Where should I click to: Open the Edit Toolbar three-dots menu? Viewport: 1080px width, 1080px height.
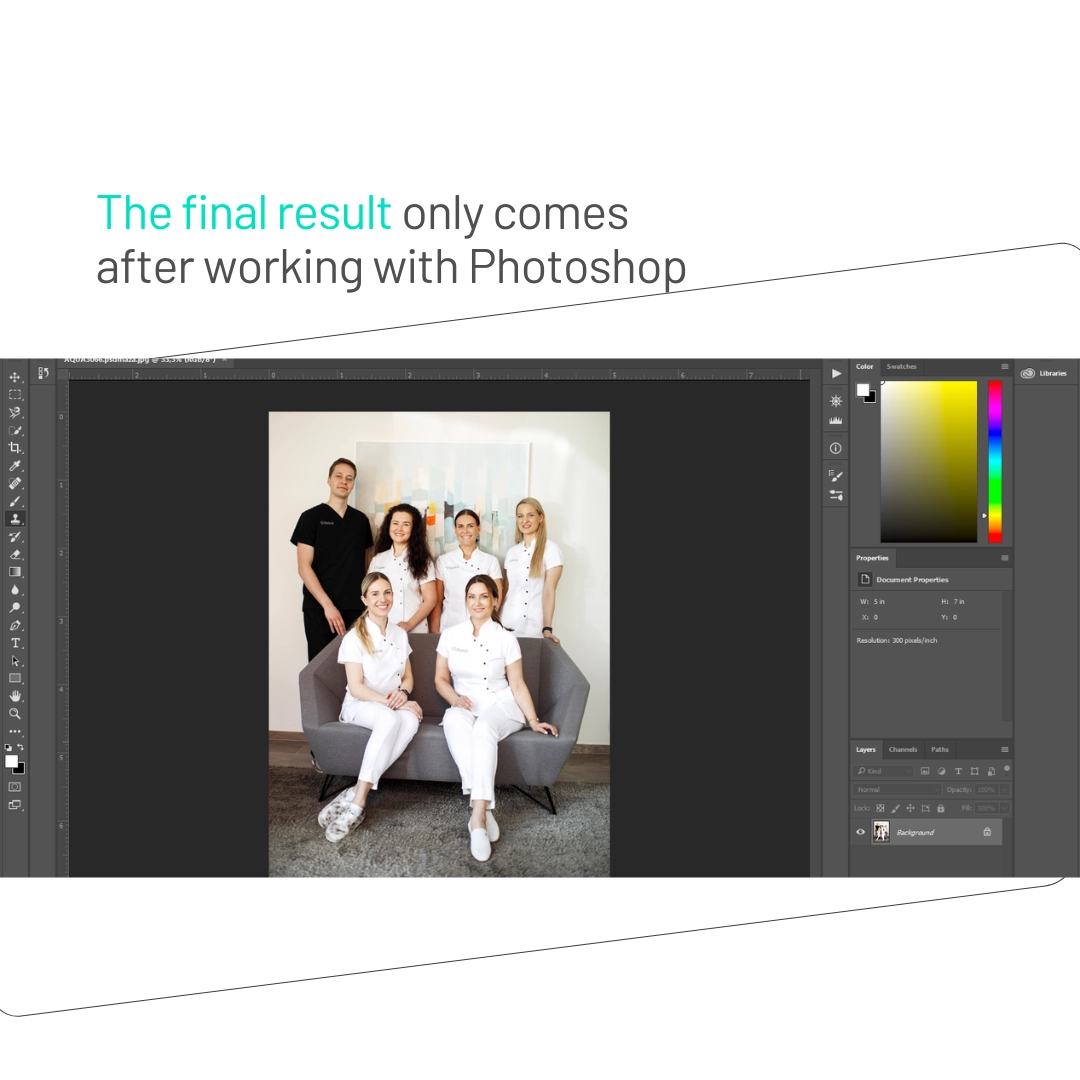pyautogui.click(x=14, y=731)
